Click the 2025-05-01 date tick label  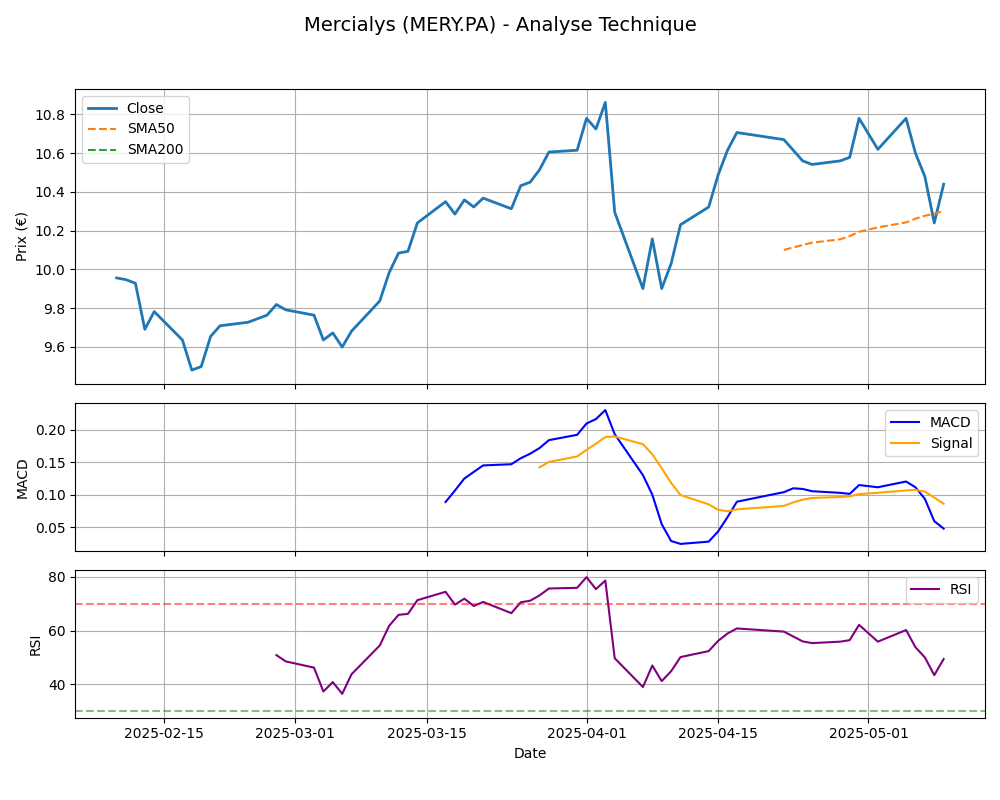pyautogui.click(x=868, y=733)
